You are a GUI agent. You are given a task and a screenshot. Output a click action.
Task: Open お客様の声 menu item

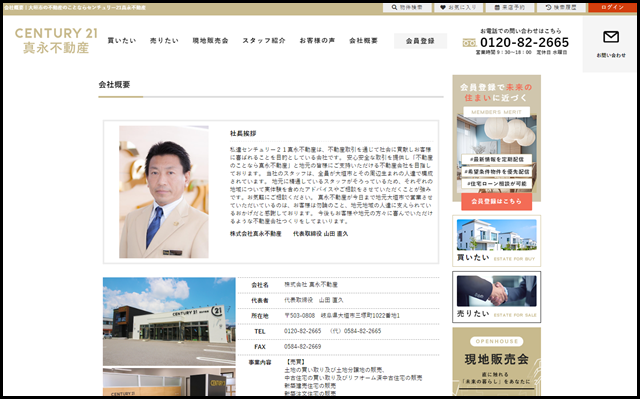pos(317,40)
